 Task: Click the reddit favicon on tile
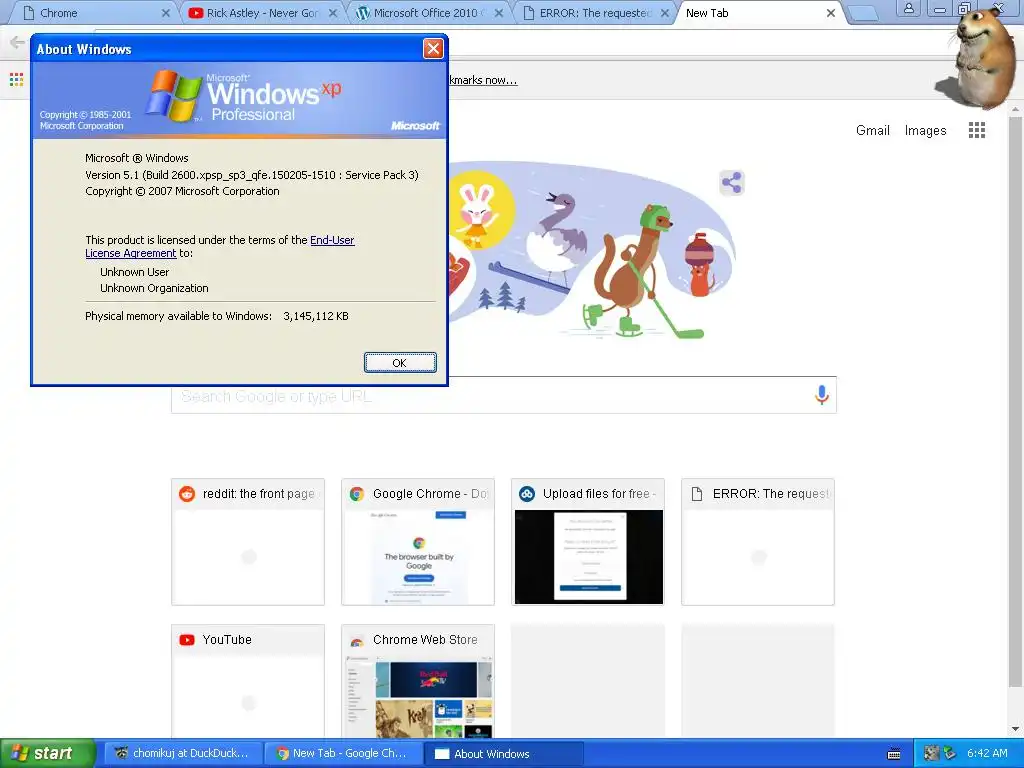[187, 494]
